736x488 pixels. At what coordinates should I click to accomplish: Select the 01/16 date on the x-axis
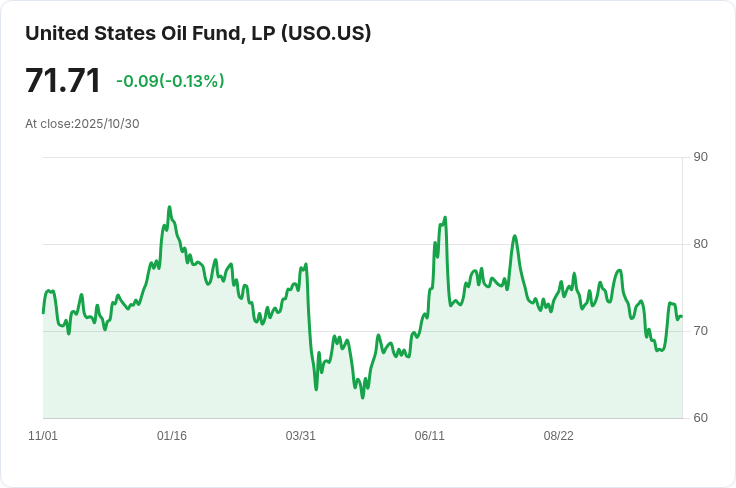click(x=172, y=436)
